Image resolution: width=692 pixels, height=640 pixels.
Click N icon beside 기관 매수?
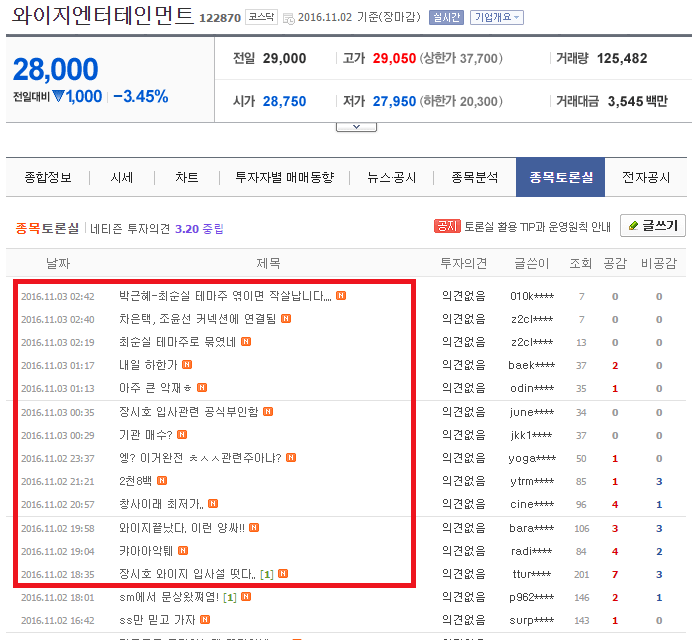[182, 435]
